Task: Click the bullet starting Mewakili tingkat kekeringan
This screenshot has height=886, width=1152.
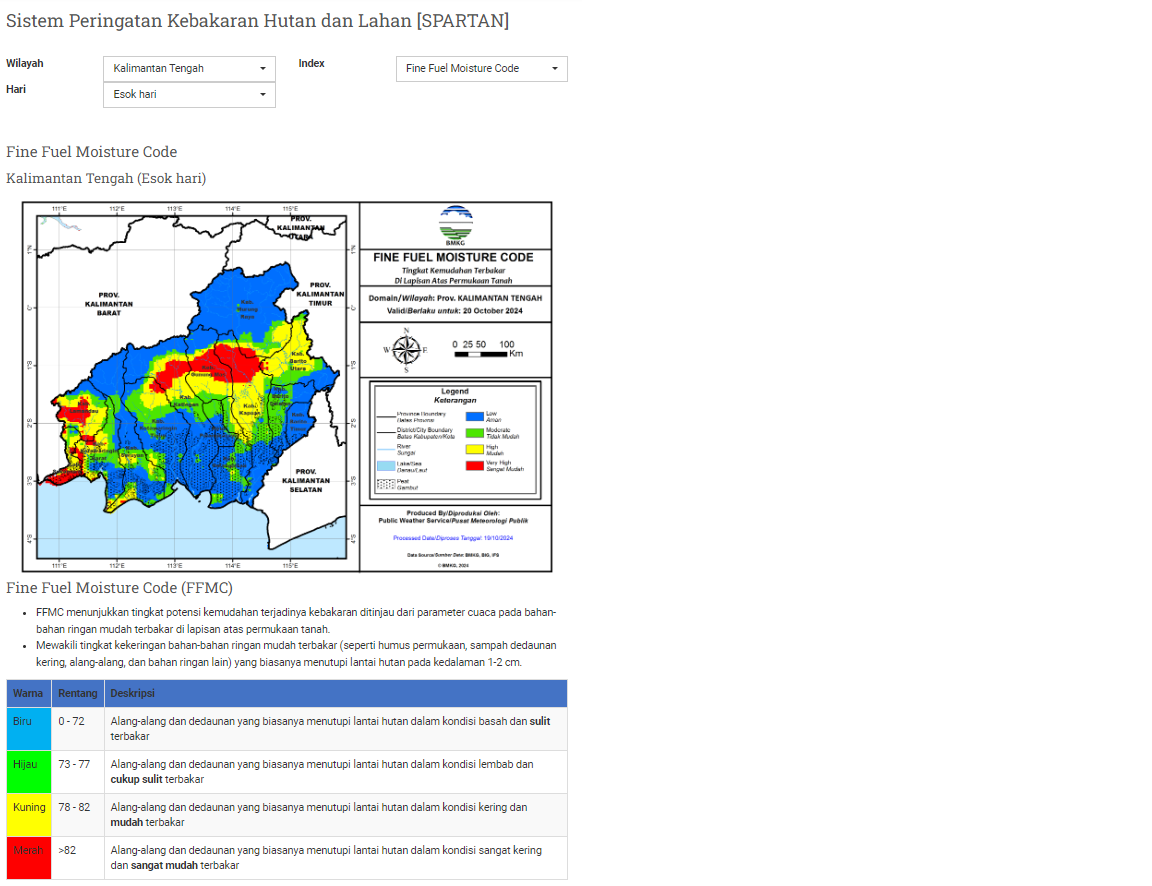Action: coord(296,654)
